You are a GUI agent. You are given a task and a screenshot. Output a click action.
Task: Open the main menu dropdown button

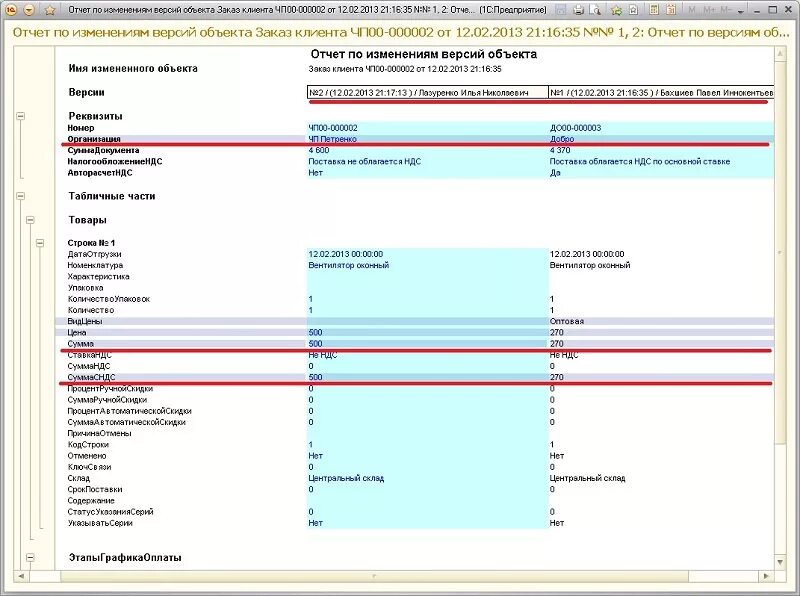29,10
